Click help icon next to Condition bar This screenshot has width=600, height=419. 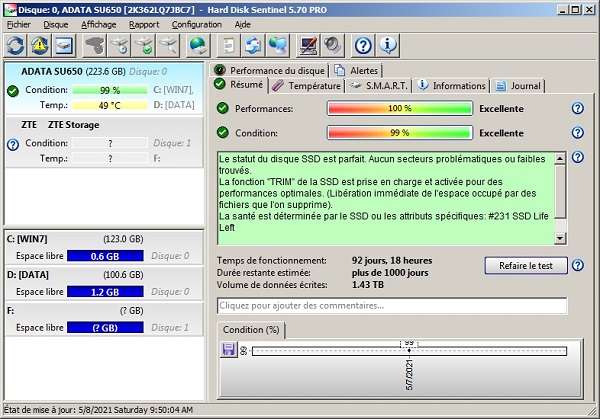(577, 133)
